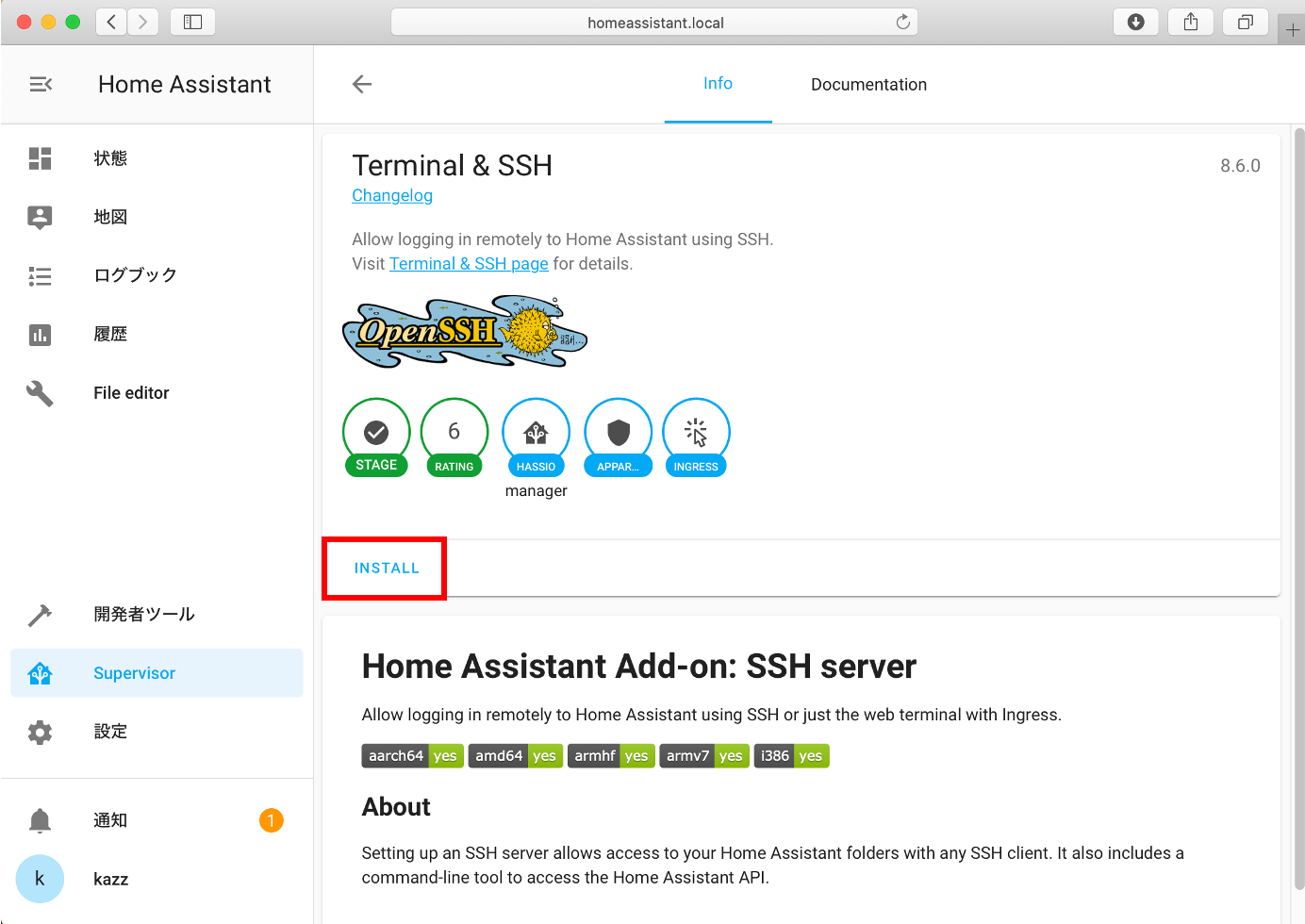
Task: Click the APPARMOR shield badge
Action: pos(618,437)
